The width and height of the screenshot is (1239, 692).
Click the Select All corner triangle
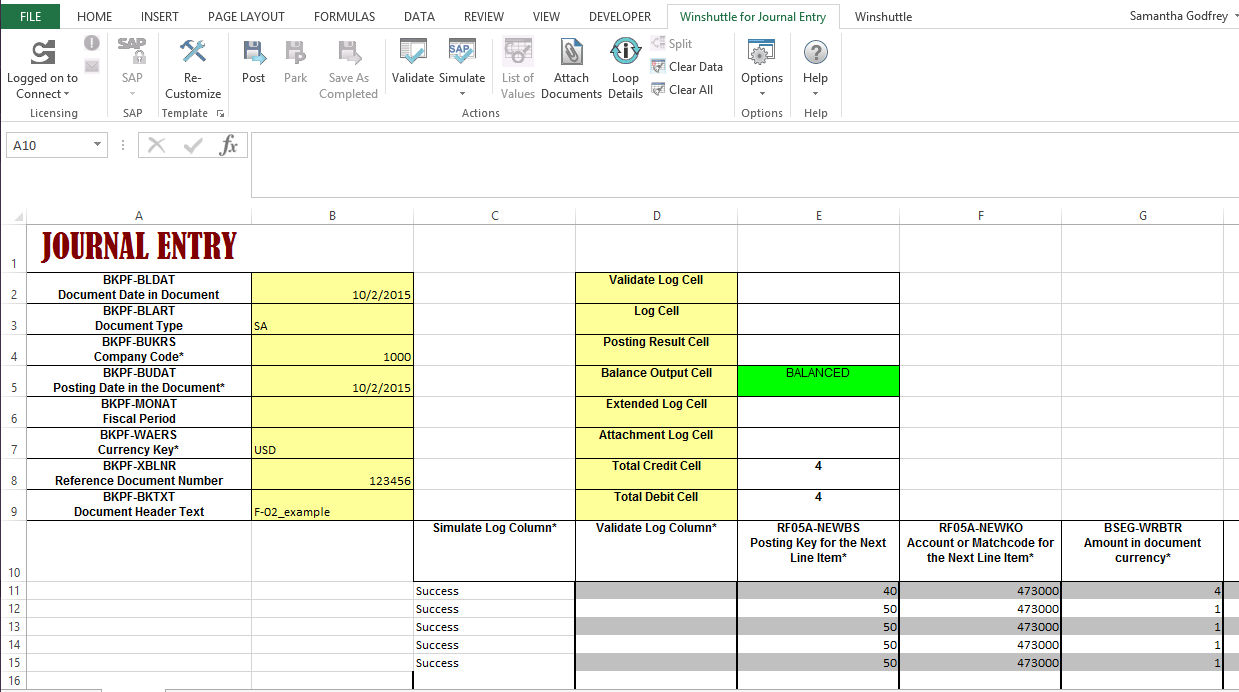coord(18,216)
